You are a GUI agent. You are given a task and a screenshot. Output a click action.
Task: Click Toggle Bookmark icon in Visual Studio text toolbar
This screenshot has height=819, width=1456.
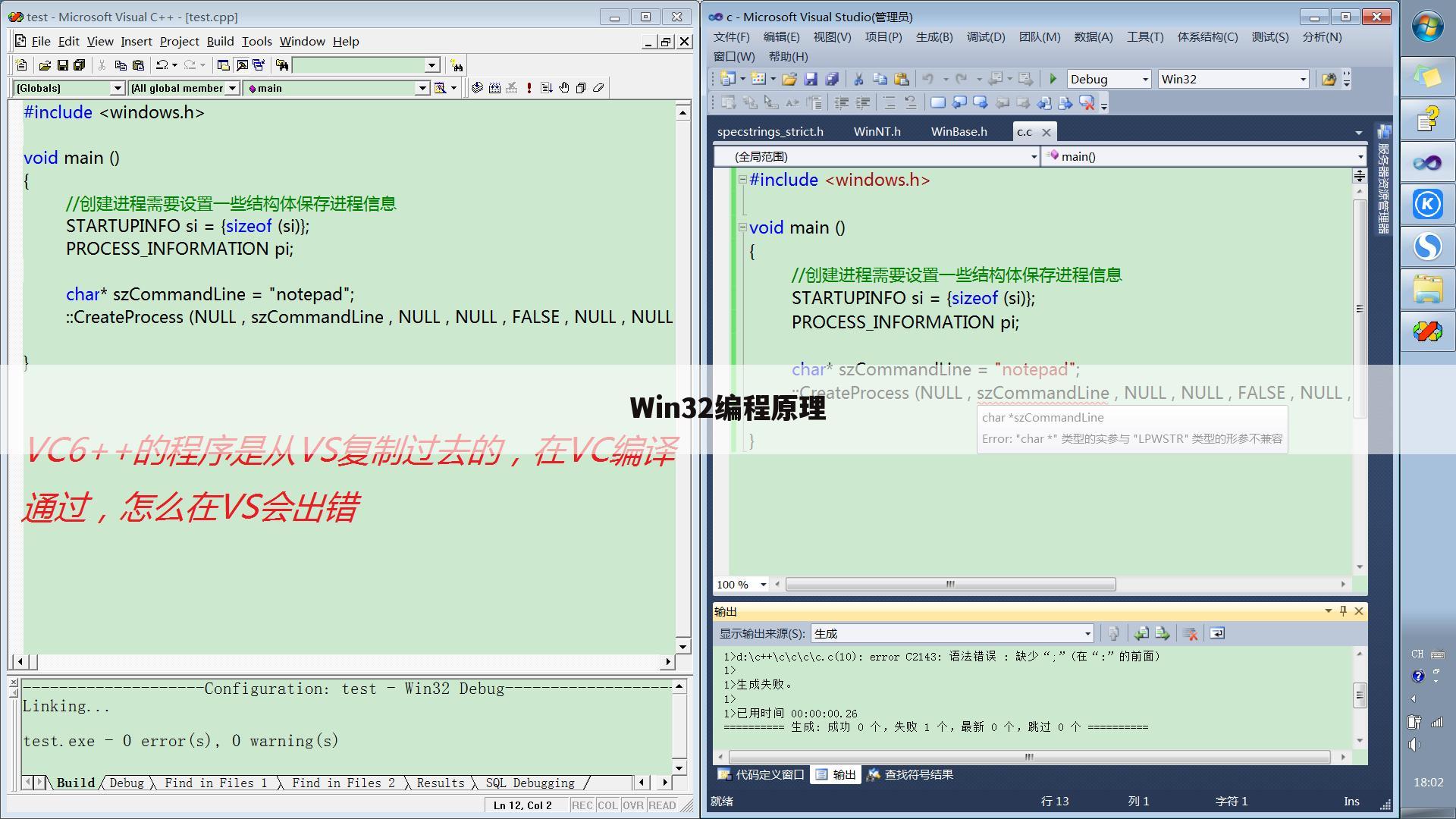click(938, 102)
